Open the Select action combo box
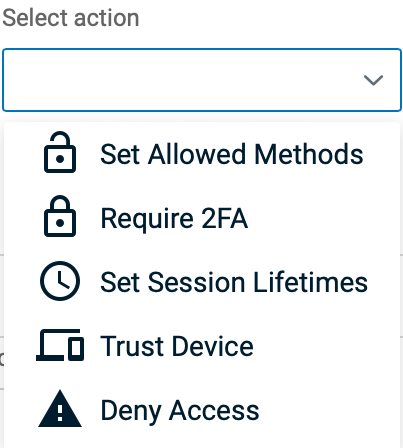Viewport: 403px width, 448px height. (202, 80)
